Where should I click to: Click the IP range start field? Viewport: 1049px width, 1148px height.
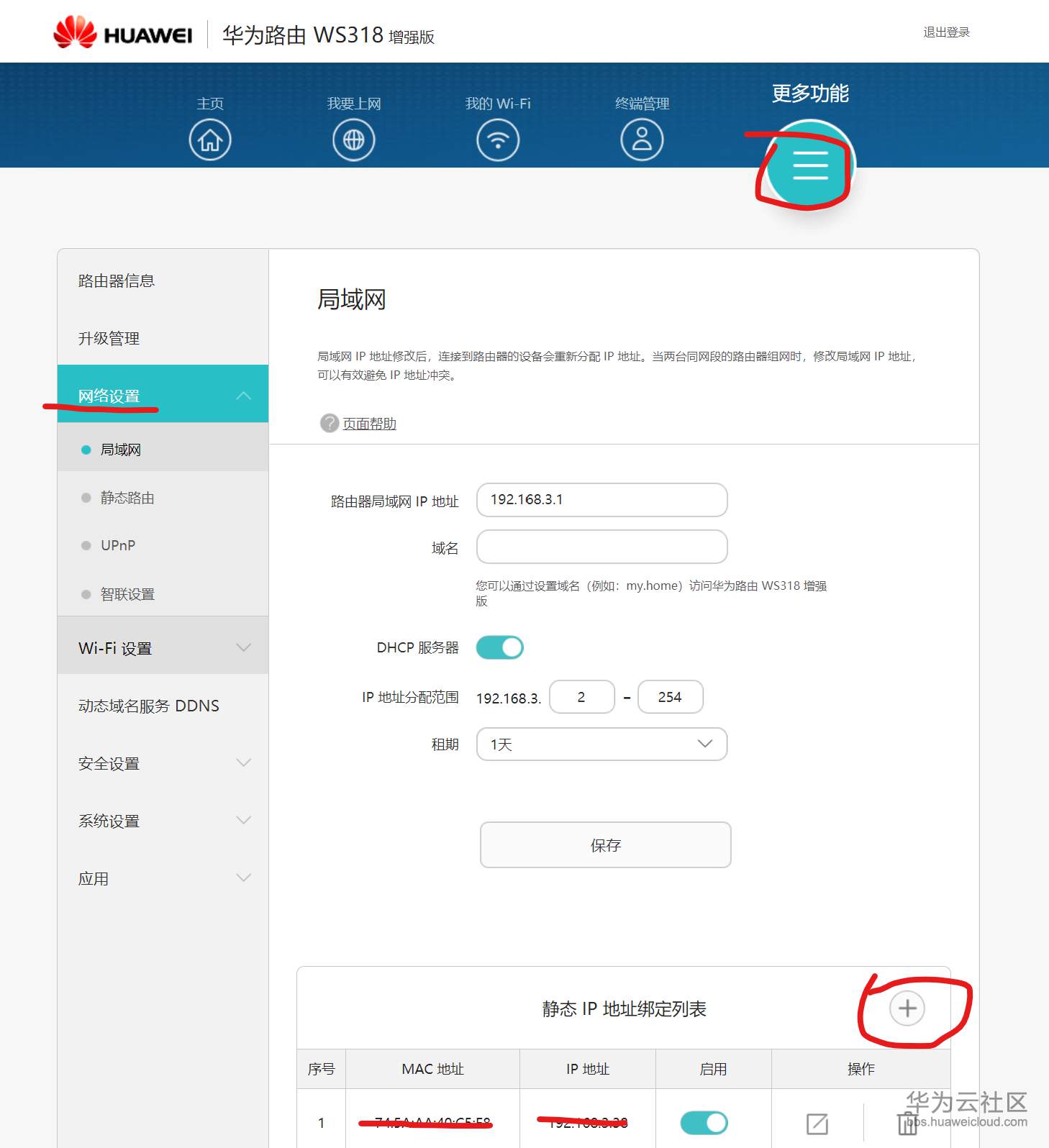coord(582,697)
